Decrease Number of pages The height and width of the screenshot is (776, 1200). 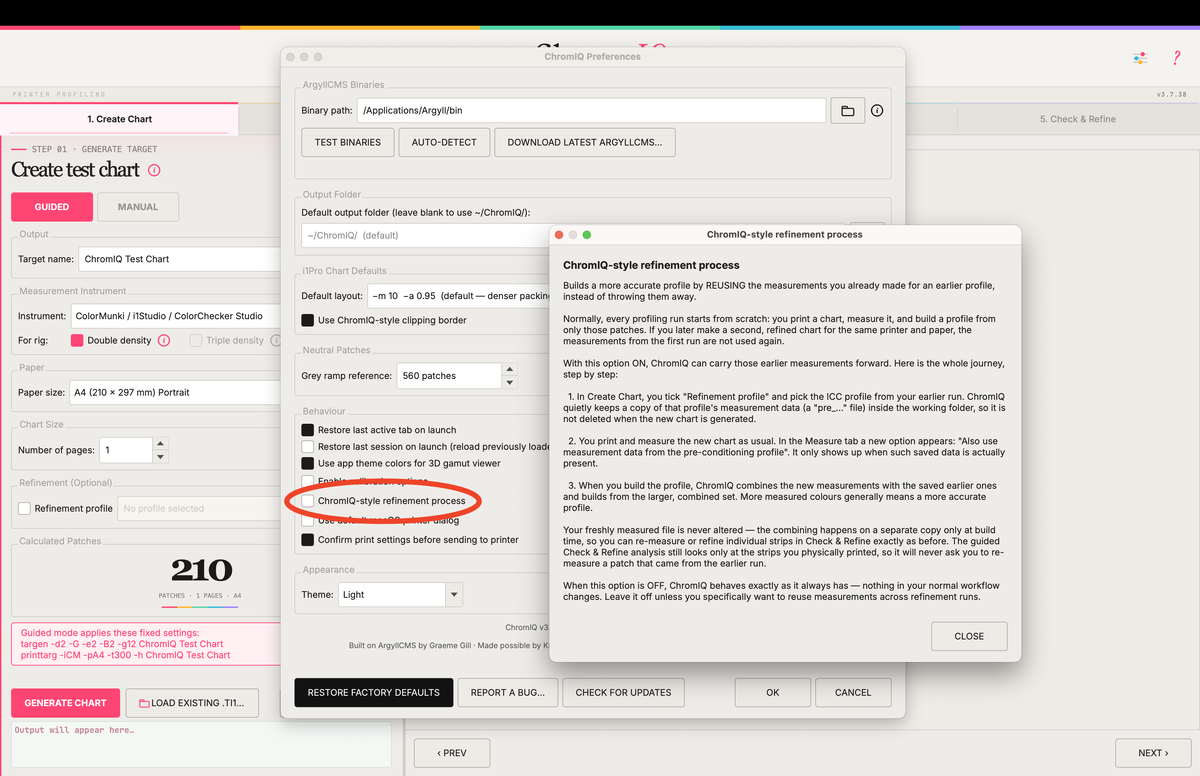click(161, 456)
